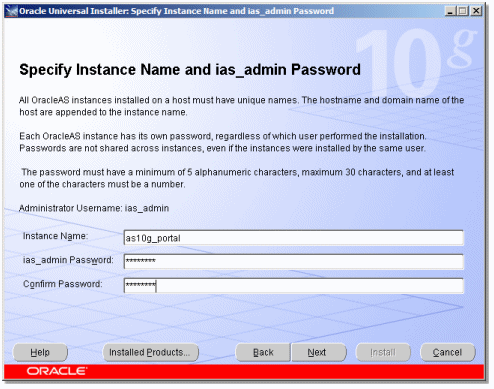
Task: Click the grayed-out Install button
Action: [x=383, y=352]
